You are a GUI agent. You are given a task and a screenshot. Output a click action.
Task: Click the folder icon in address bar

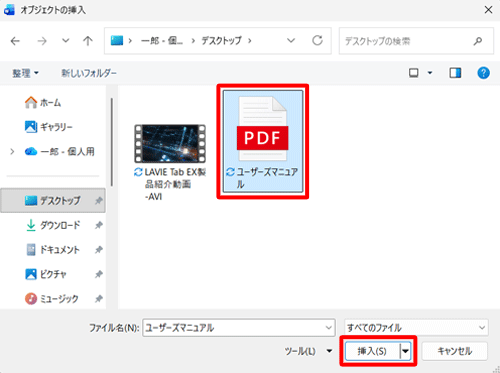[x=117, y=41]
